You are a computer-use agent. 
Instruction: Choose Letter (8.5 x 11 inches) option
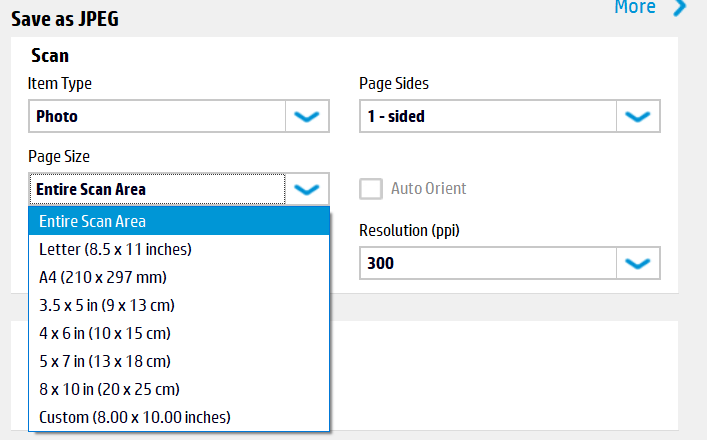(x=179, y=249)
